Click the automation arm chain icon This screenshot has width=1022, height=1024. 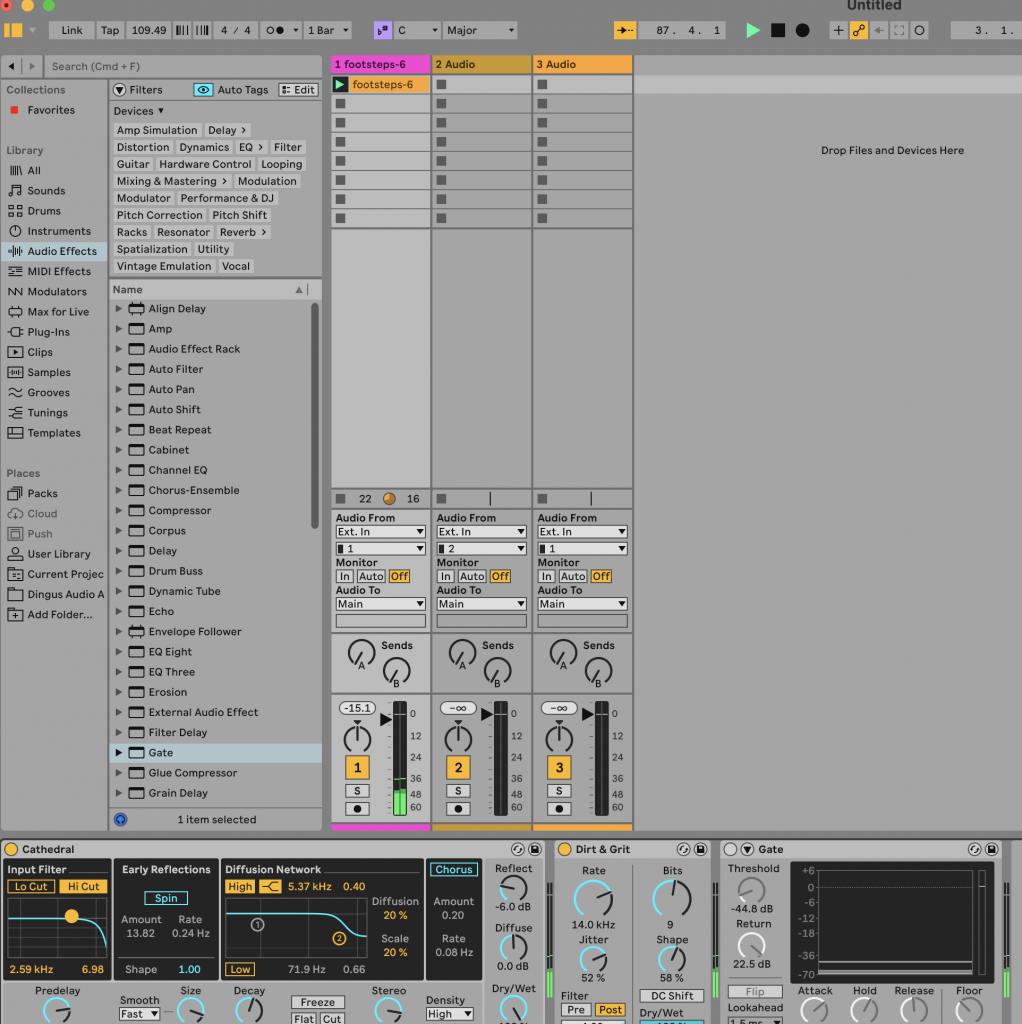858,30
